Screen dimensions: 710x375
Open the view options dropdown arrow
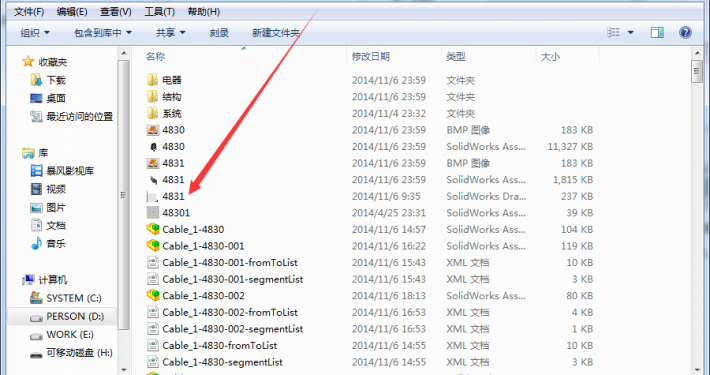[630, 33]
